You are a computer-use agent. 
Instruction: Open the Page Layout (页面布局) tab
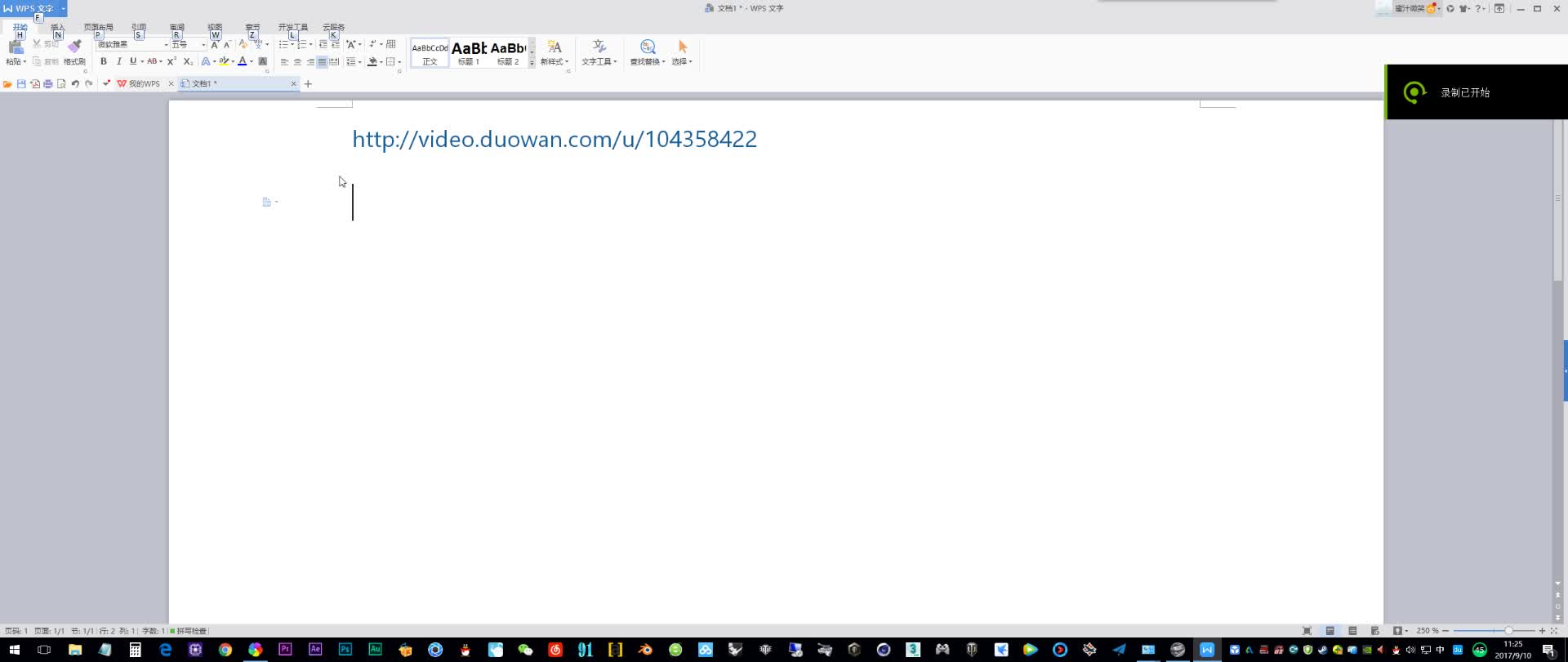[x=99, y=27]
